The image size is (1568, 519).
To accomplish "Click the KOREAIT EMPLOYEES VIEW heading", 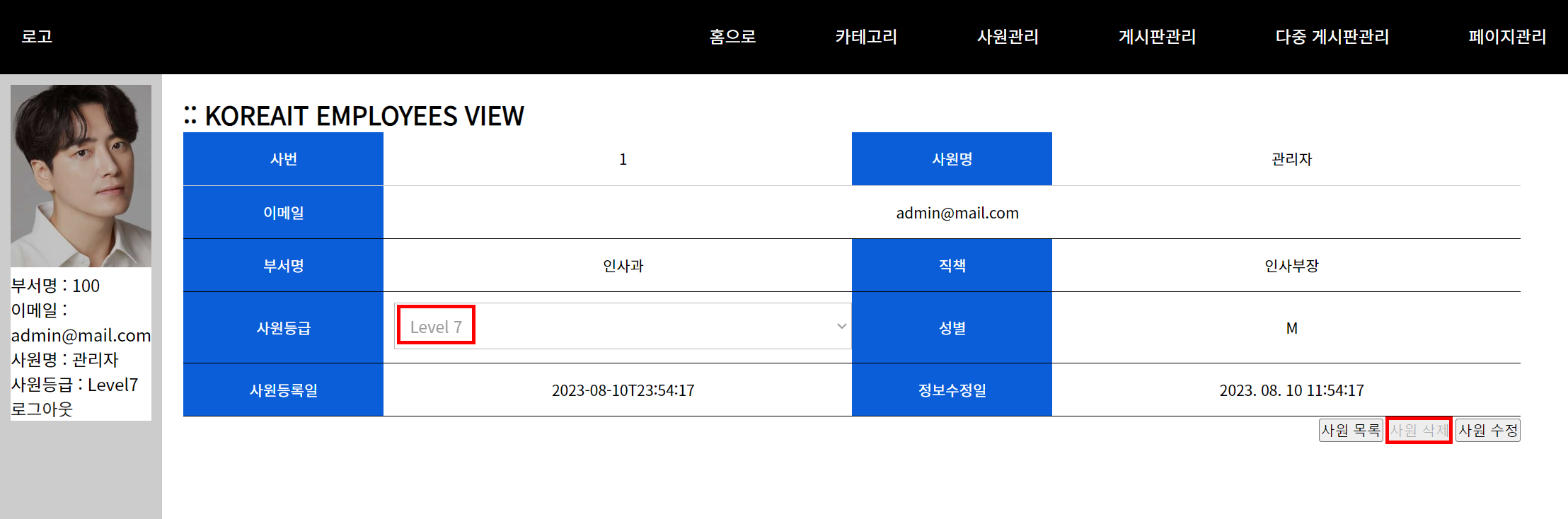I will tap(354, 116).
